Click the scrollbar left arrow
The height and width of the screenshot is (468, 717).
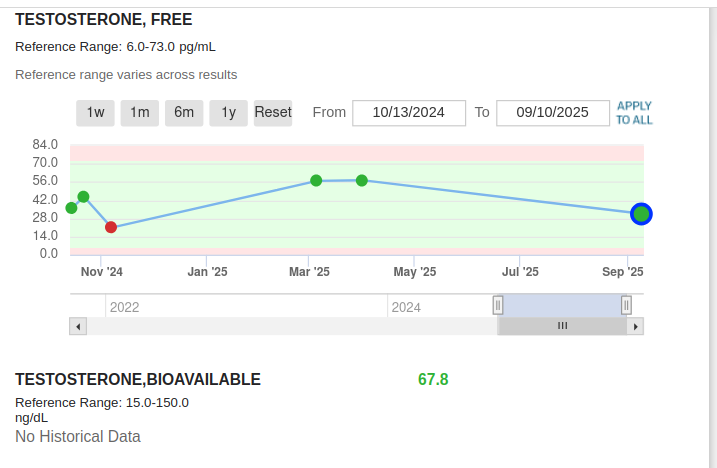click(x=77, y=326)
